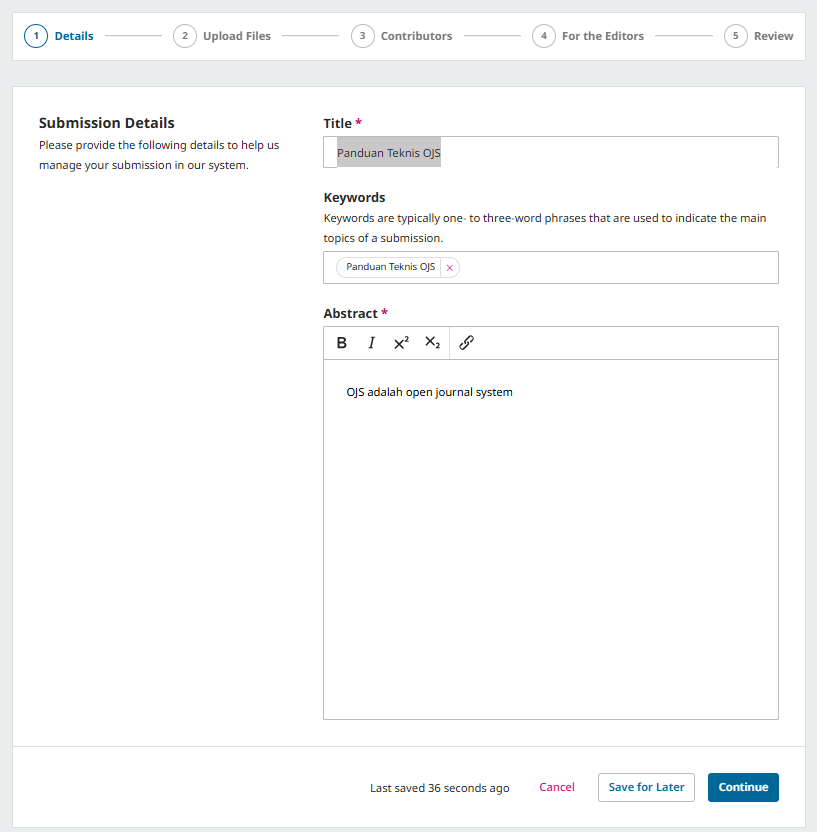Screen dimensions: 817x832
Task: Click step 2 circle for Upload Files
Action: click(x=184, y=36)
